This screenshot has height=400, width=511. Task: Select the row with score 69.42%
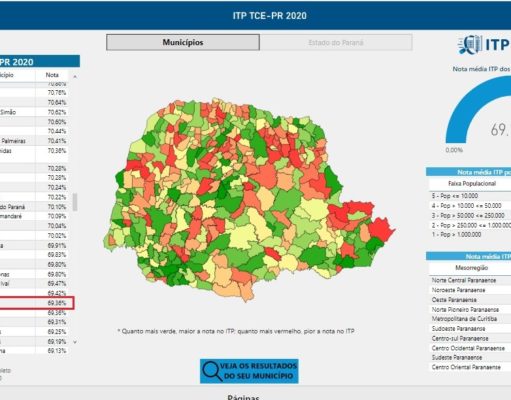pos(34,293)
